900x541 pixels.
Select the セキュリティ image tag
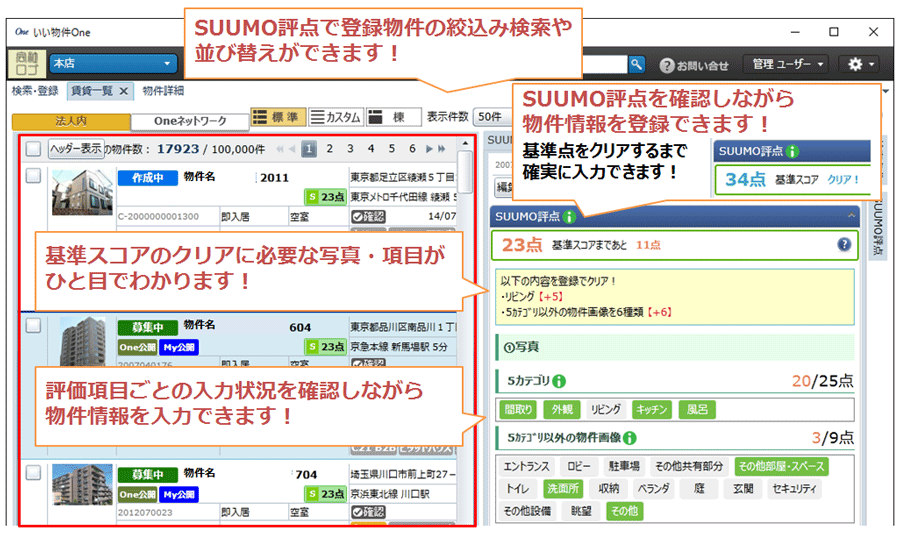[x=794, y=488]
